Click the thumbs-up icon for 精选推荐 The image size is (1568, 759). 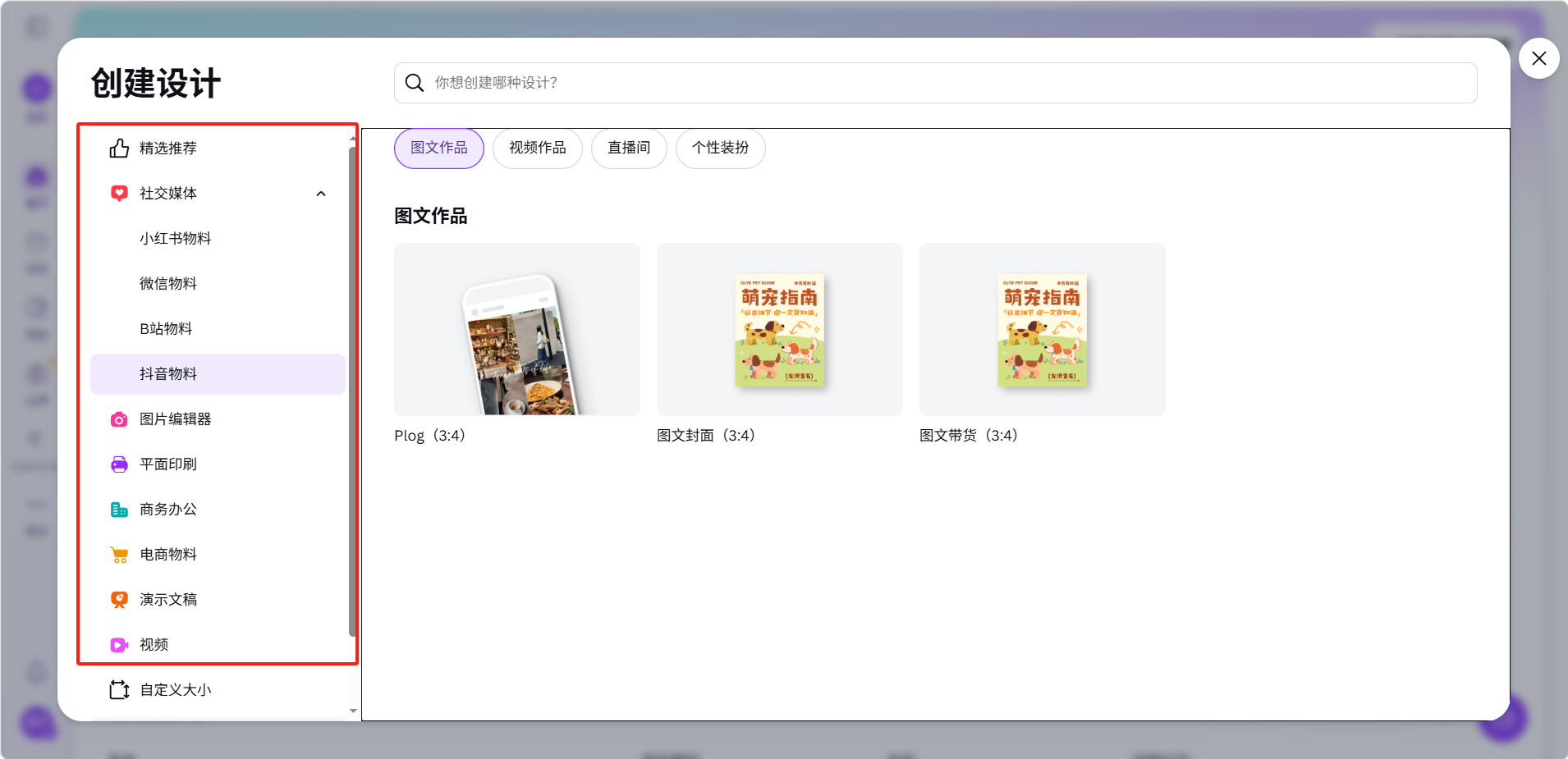[x=119, y=149]
